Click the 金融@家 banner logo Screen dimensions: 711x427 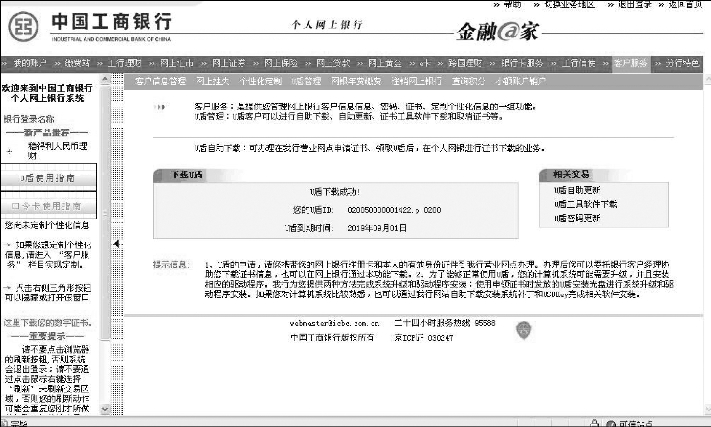(x=498, y=32)
